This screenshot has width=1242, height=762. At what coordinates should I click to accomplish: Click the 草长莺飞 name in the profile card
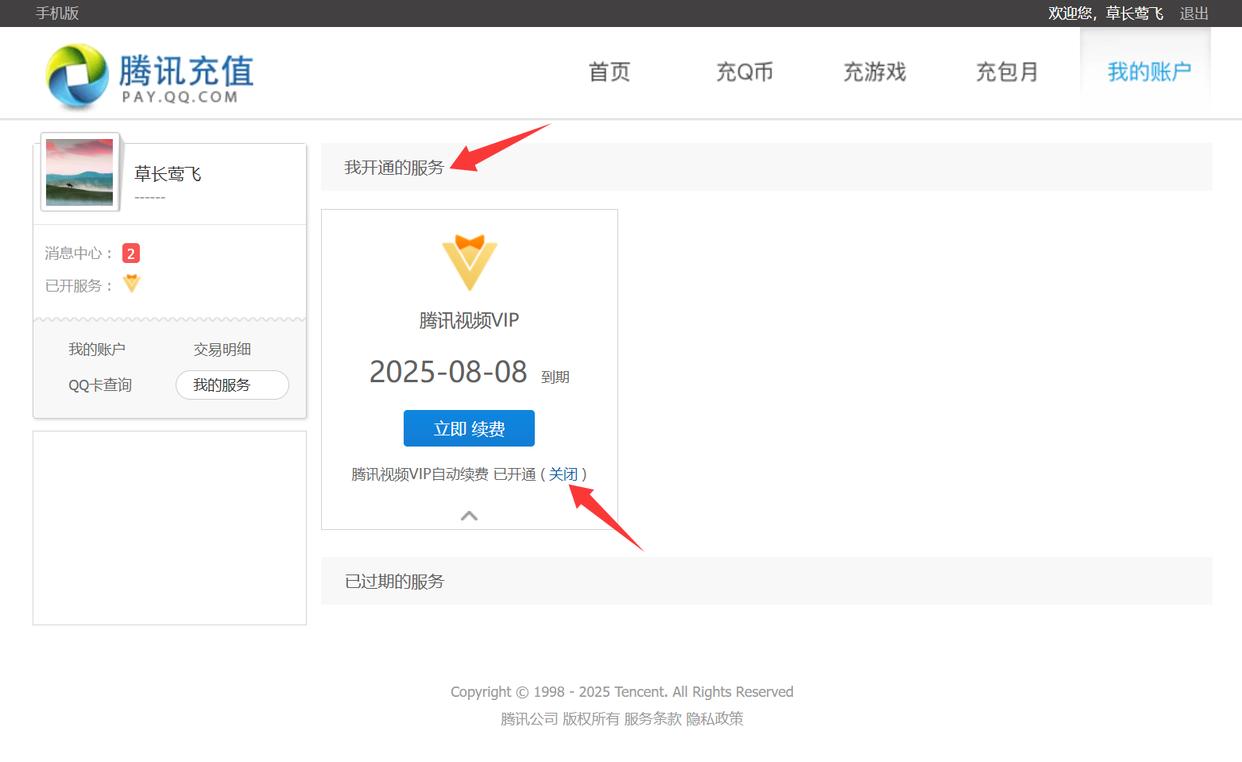pyautogui.click(x=168, y=174)
